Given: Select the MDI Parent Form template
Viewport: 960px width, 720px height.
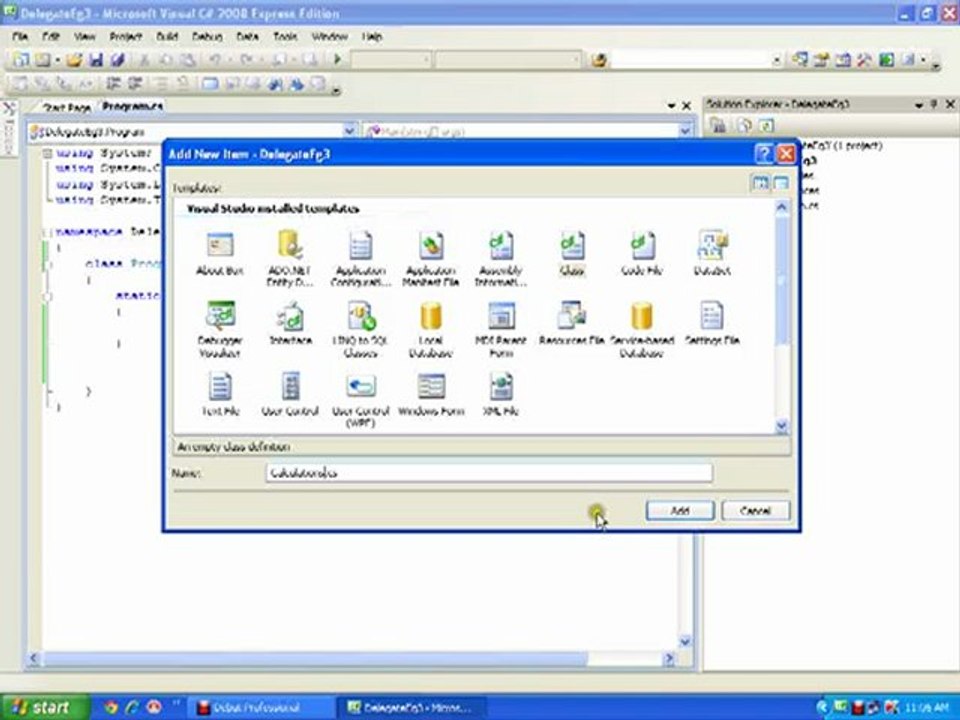Looking at the screenshot, I should coord(501,329).
